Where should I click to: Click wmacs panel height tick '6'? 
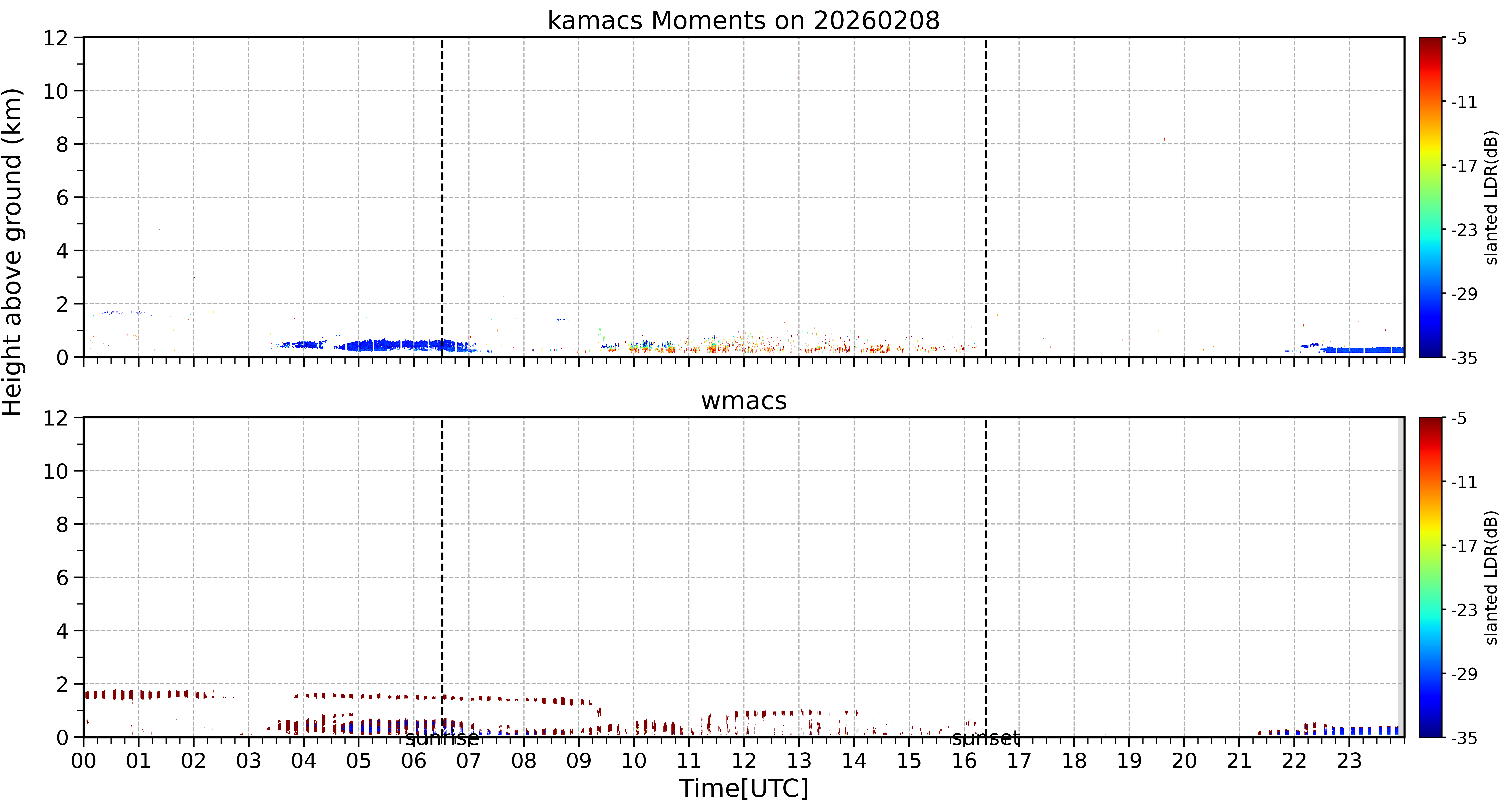click(x=62, y=578)
